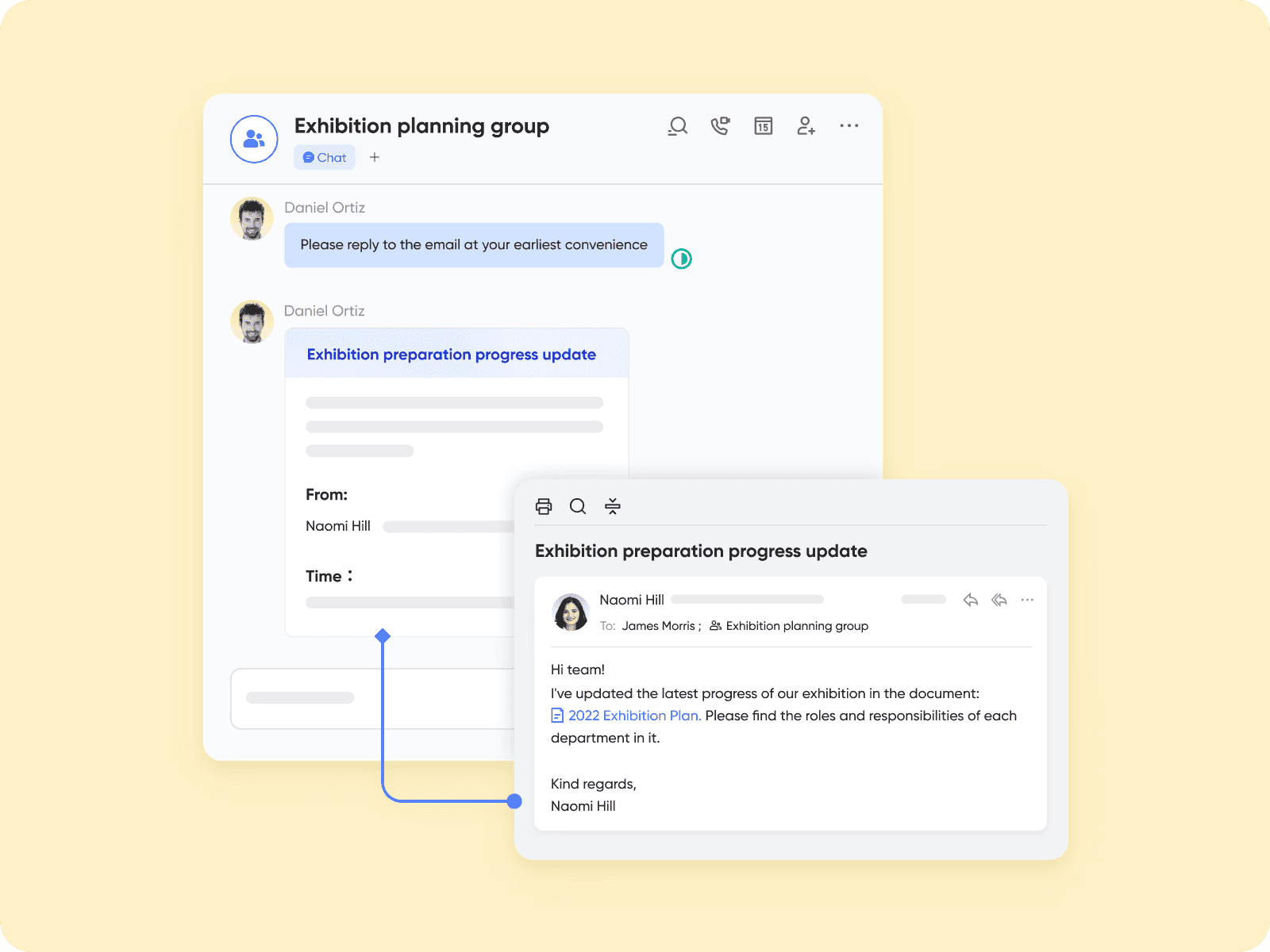Open the group calendar icon
This screenshot has width=1270, height=952.
click(x=763, y=126)
